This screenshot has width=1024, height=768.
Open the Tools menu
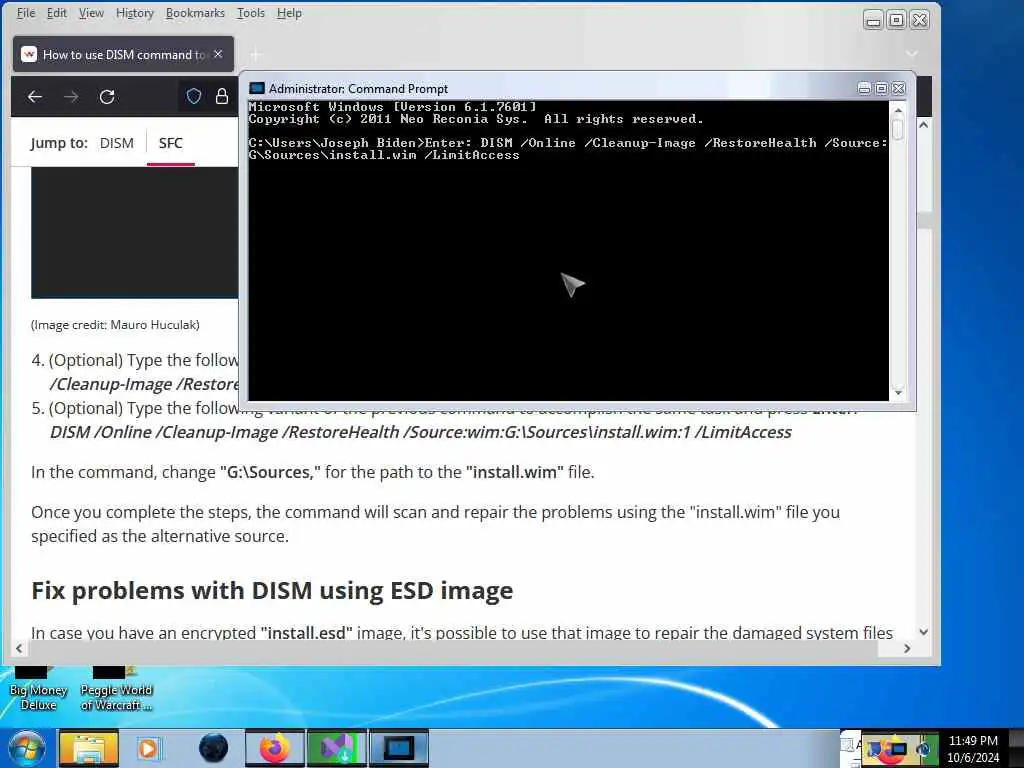coord(251,13)
